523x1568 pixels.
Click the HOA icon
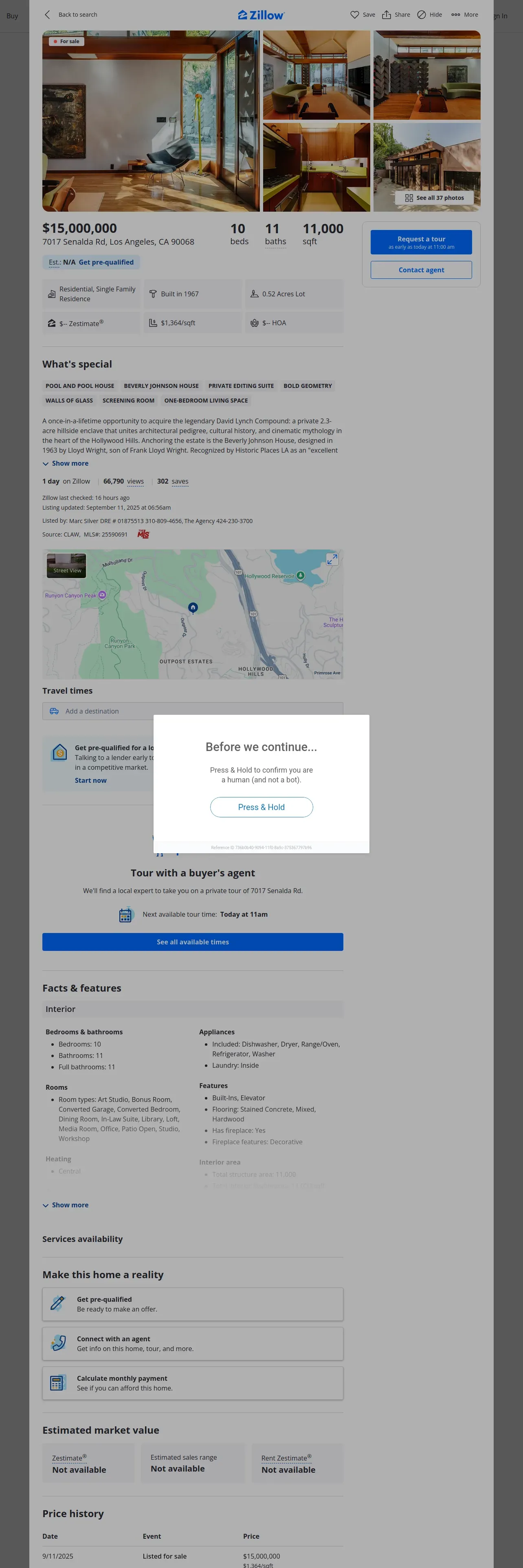[255, 323]
